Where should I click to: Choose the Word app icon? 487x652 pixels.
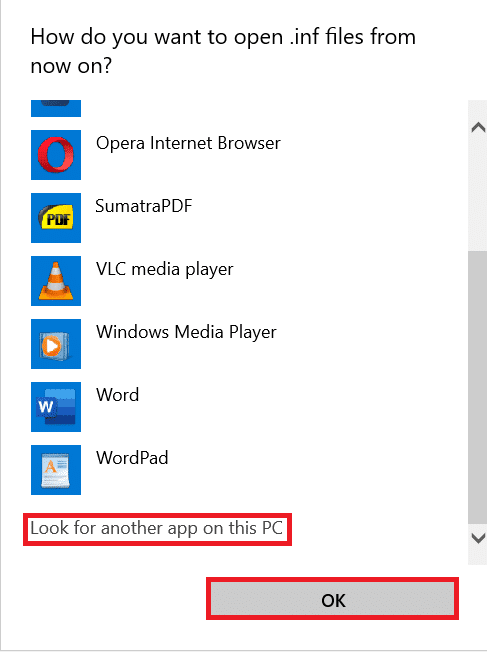pyautogui.click(x=56, y=407)
